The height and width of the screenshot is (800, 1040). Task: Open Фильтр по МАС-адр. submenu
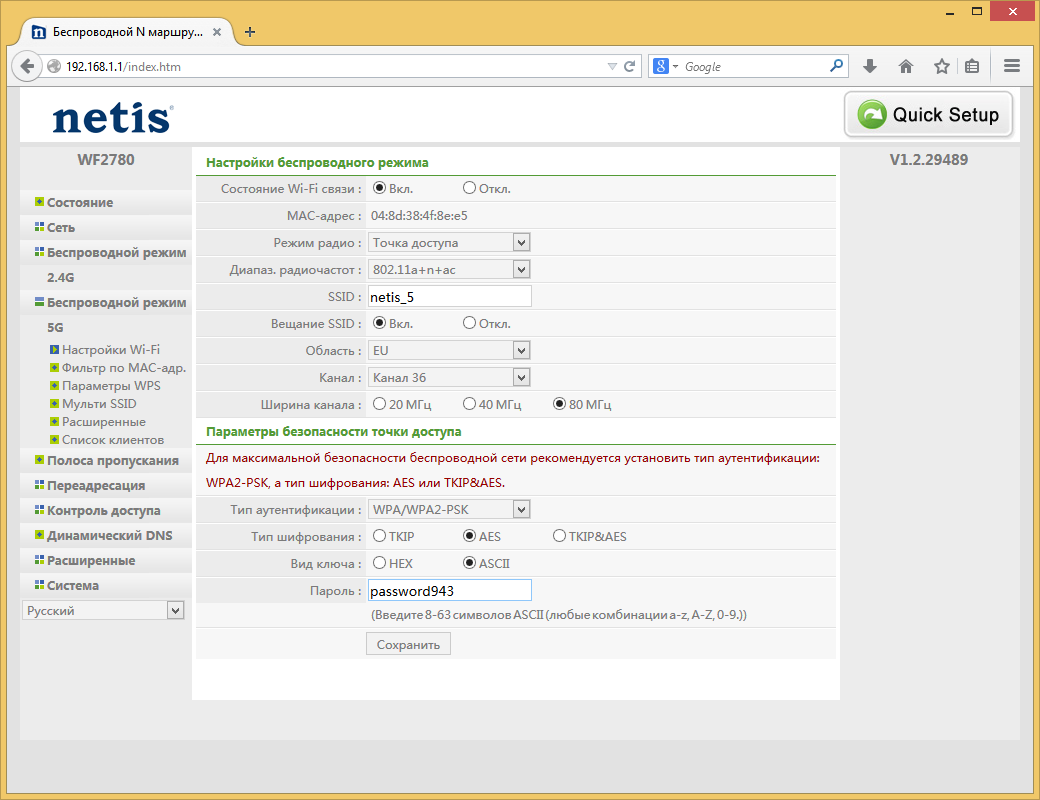click(123, 367)
